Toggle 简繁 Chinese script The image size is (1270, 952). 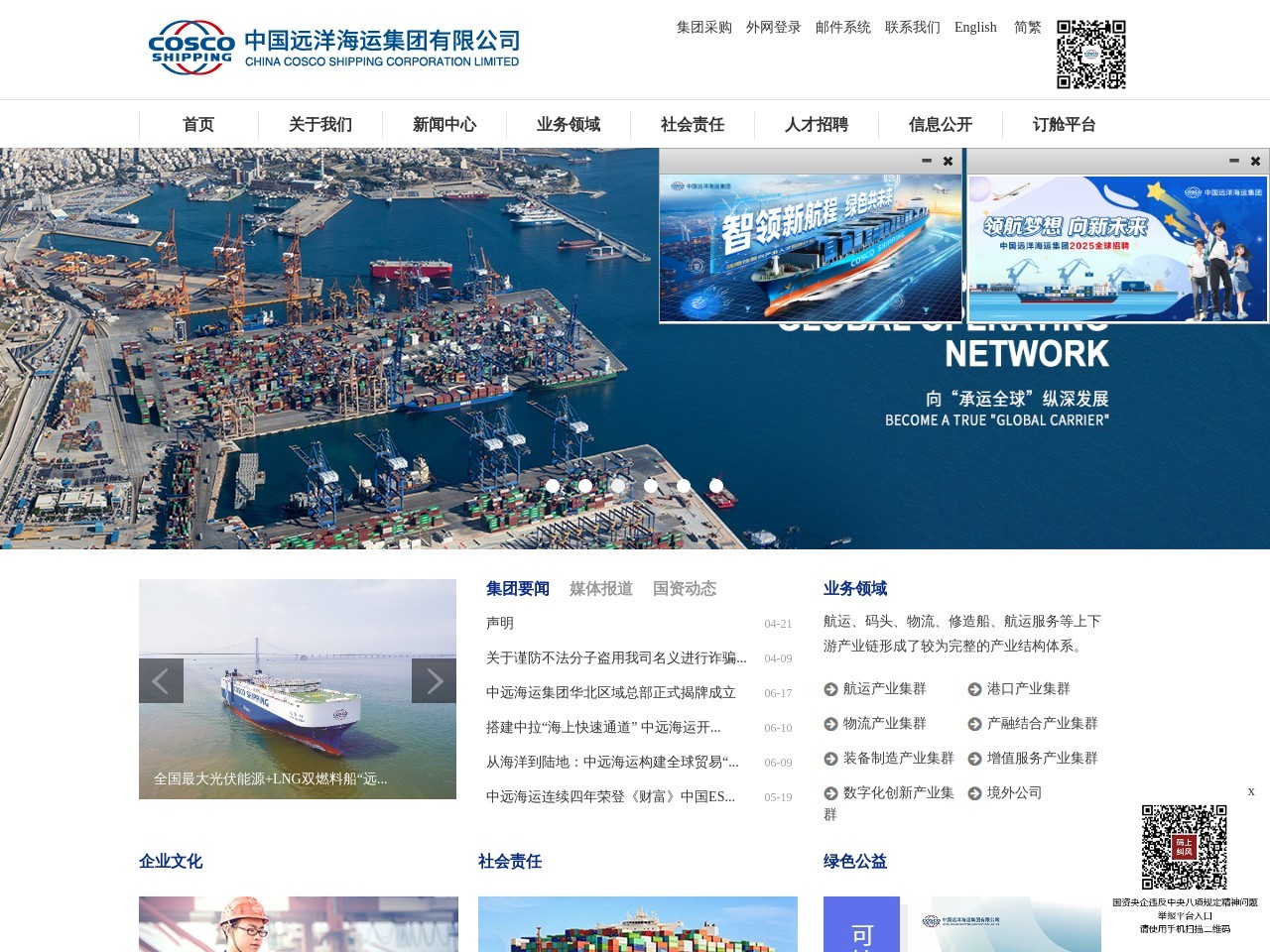[x=1028, y=28]
